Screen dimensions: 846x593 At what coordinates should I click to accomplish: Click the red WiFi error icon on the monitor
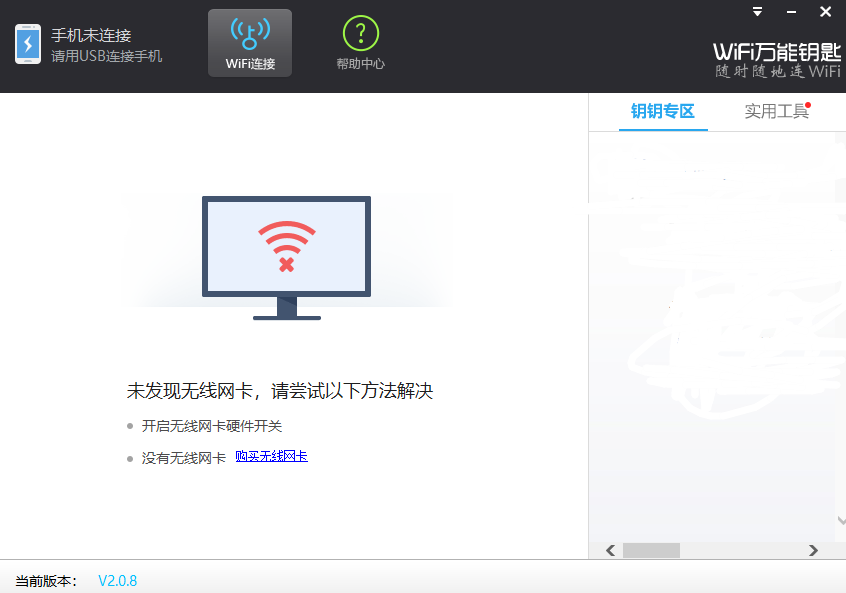pos(285,244)
